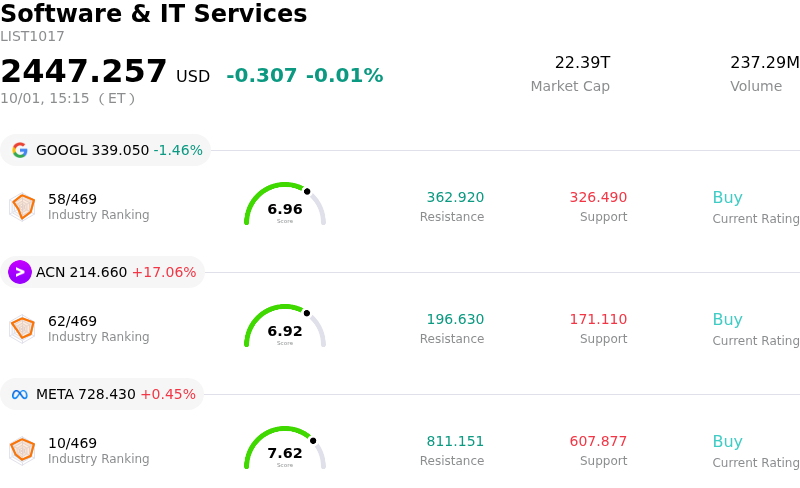
Task: Click GOOGL resistance value 362.920
Action: point(455,197)
